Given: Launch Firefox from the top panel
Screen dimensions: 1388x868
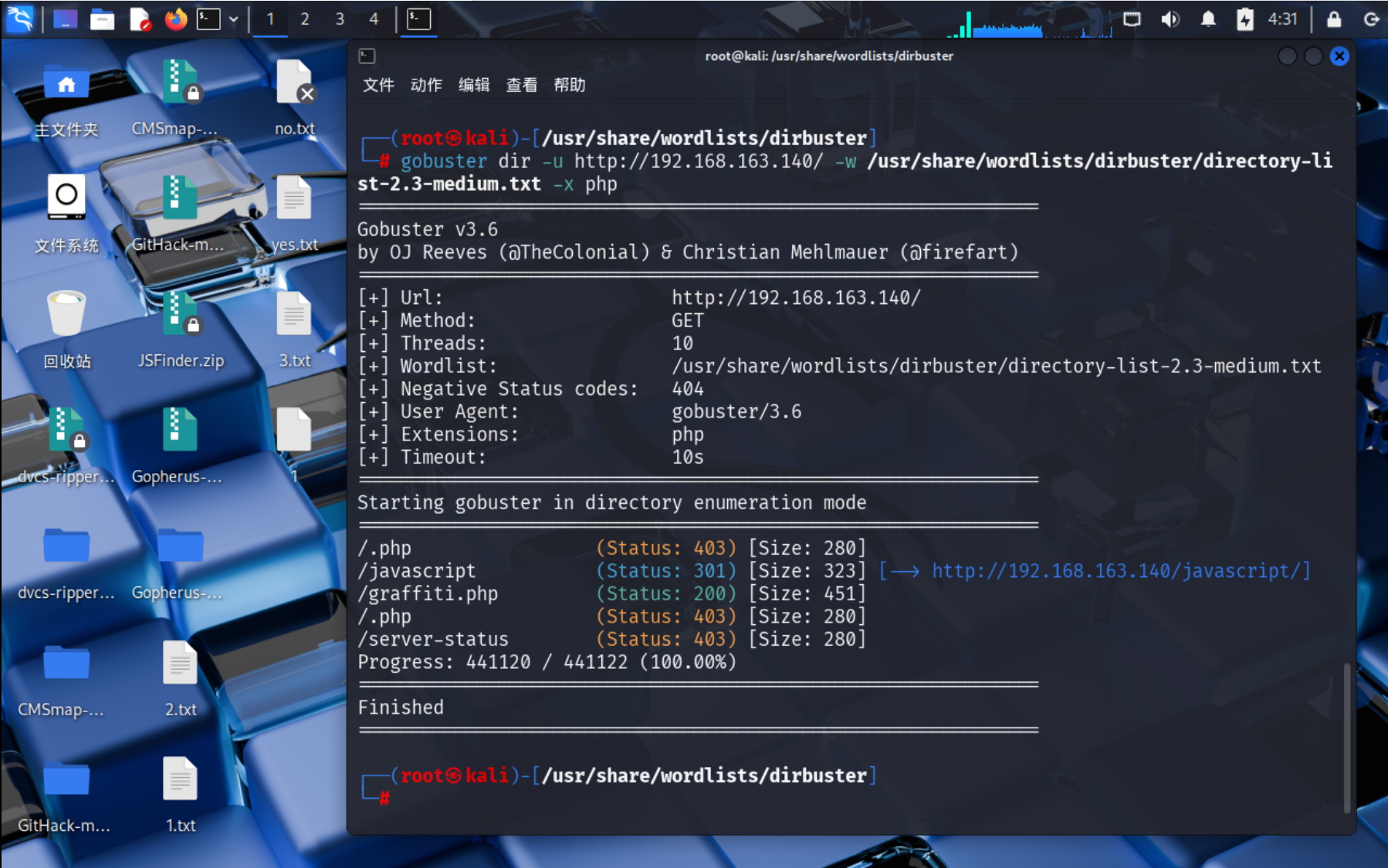Looking at the screenshot, I should coord(176,19).
